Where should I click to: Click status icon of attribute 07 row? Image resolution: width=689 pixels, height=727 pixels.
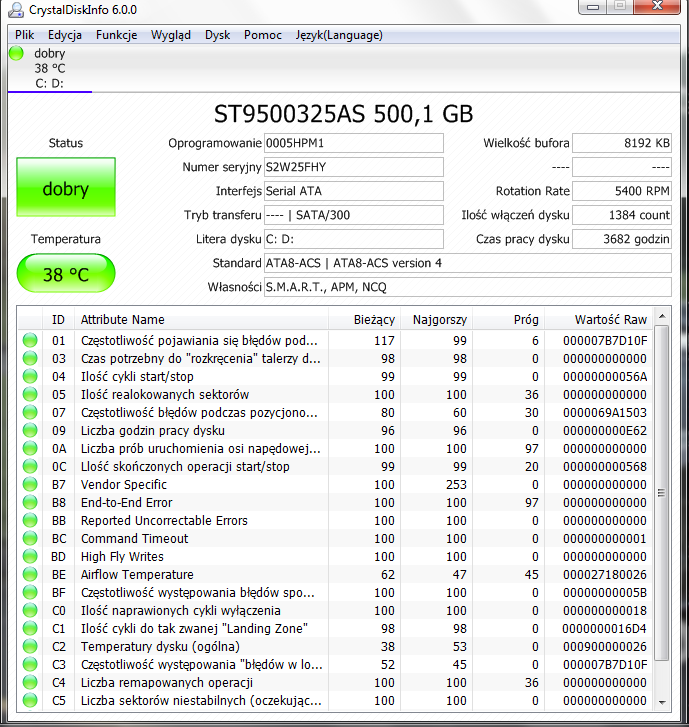pos(30,413)
